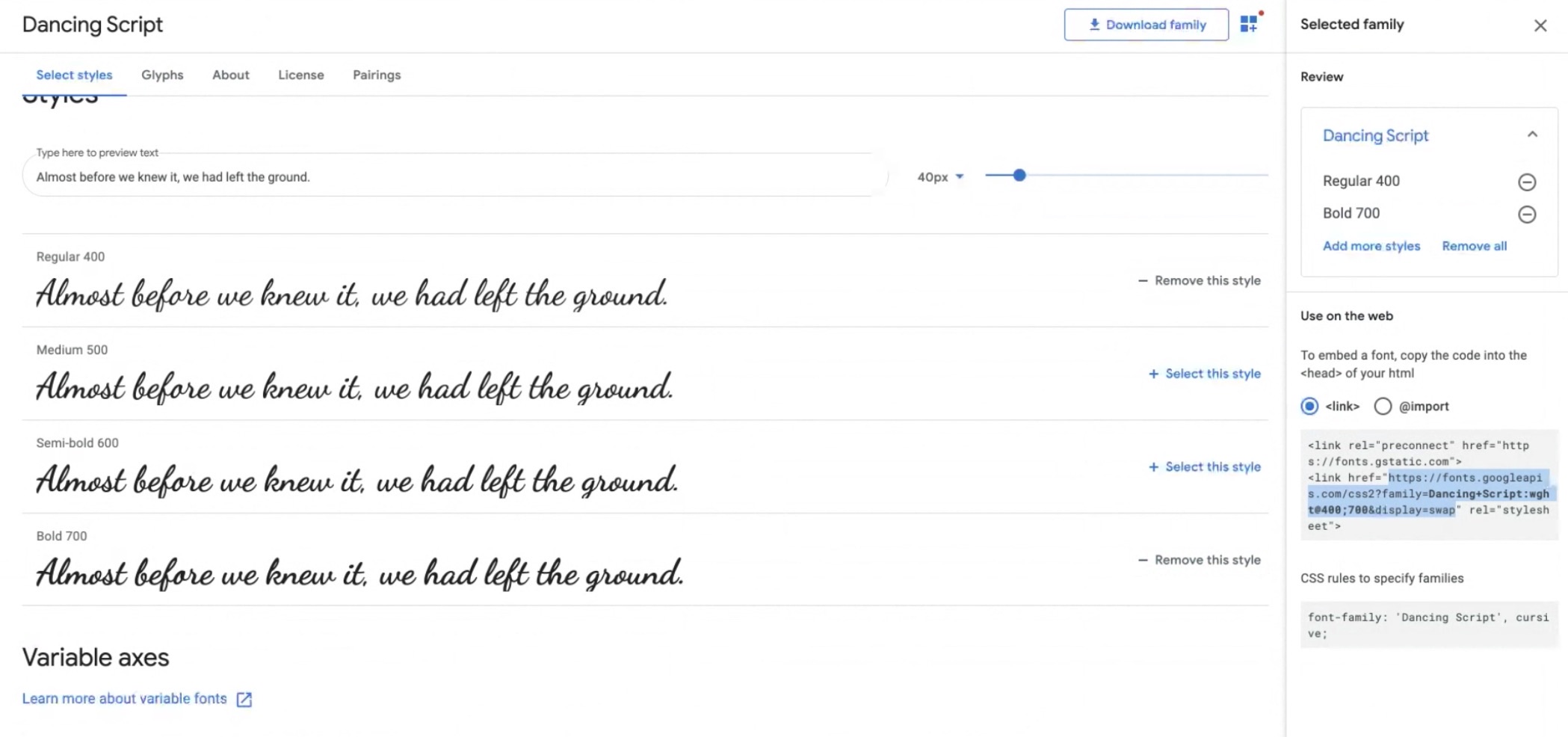Adjust the preview font size slider
The height and width of the screenshot is (737, 1568).
1019,176
